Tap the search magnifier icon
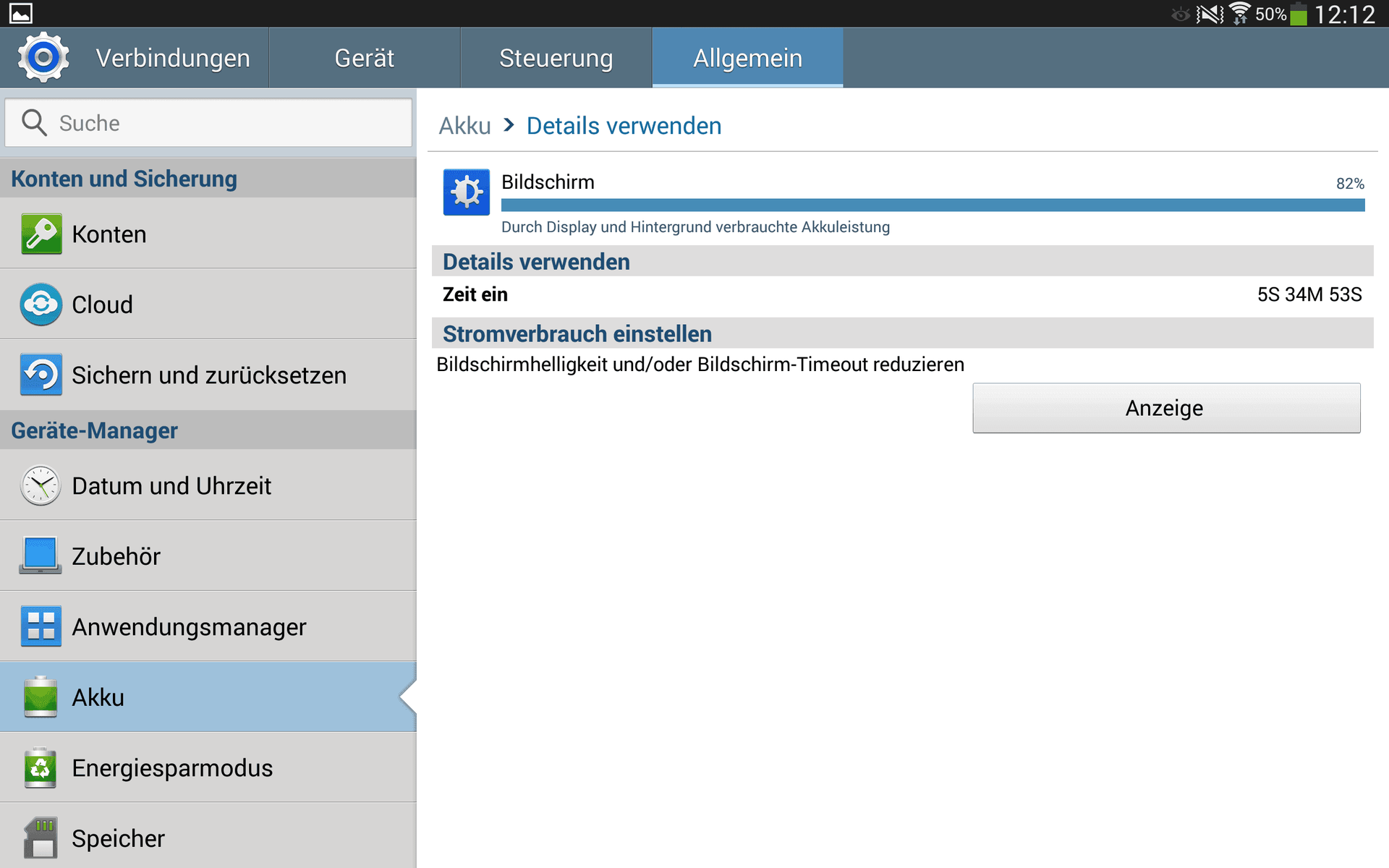 [x=34, y=123]
